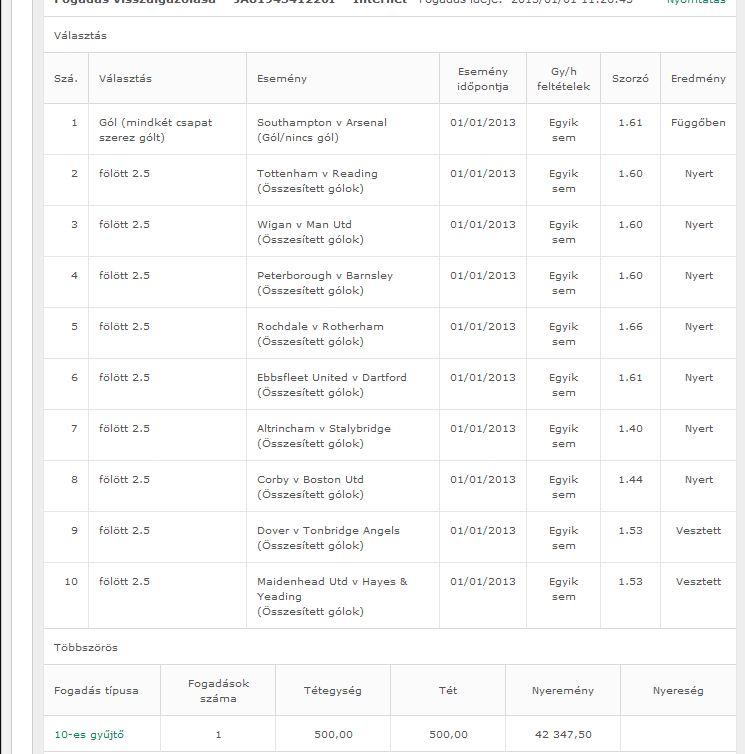Select the Tottenham v Reading event
The height and width of the screenshot is (754, 745).
tap(317, 174)
